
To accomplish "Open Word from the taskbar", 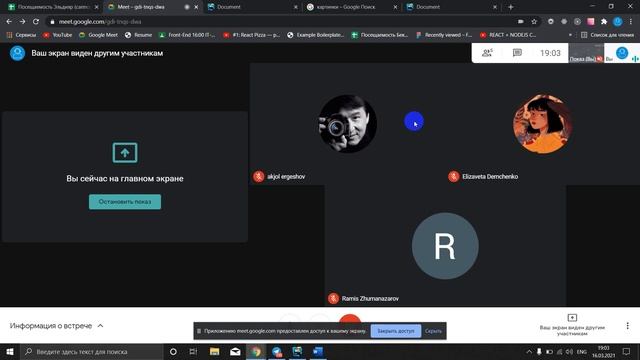I will point(318,351).
